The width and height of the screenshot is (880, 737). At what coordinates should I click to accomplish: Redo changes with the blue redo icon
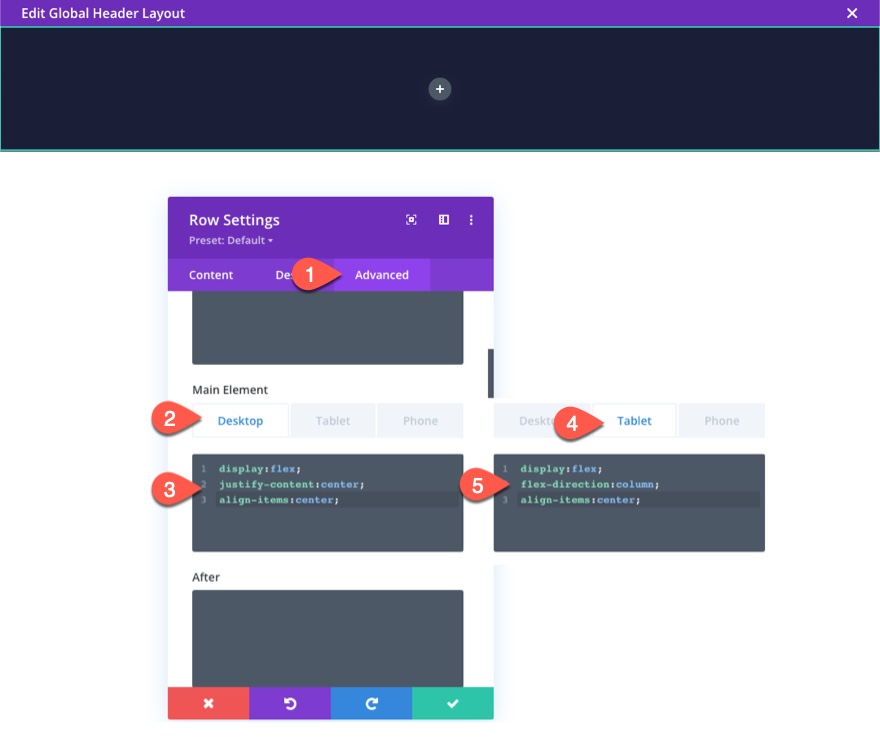coord(371,703)
